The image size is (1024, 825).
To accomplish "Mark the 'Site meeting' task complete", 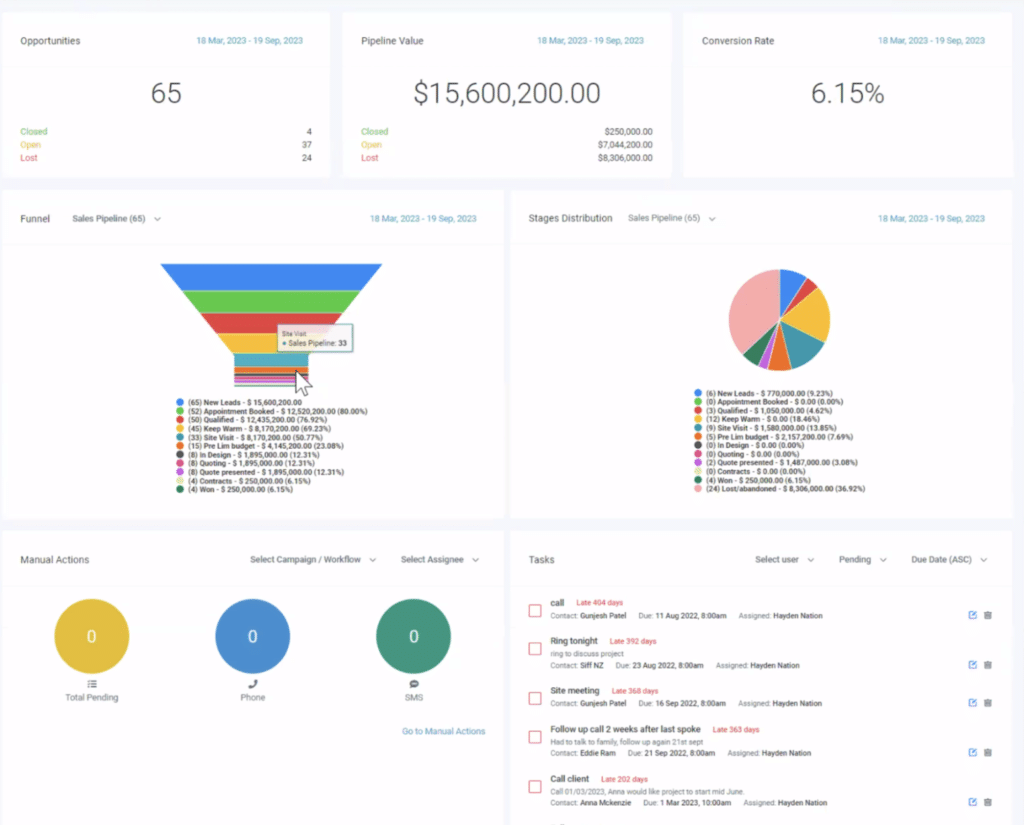I will [535, 697].
